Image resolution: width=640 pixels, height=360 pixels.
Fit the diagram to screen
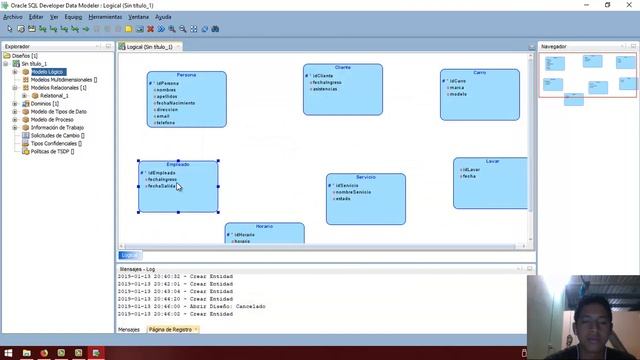(x=194, y=29)
